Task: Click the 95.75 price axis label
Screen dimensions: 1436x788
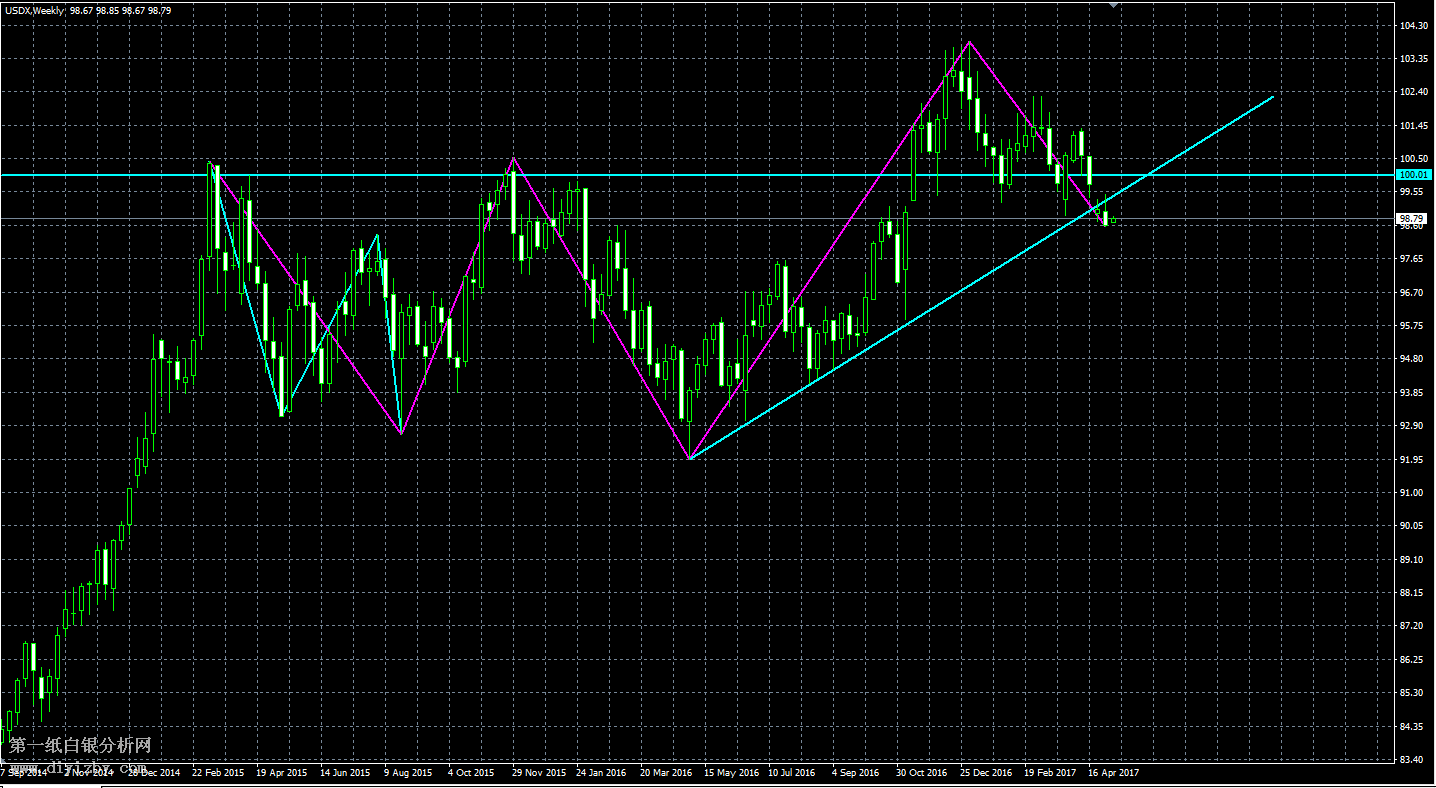Action: (x=1412, y=326)
